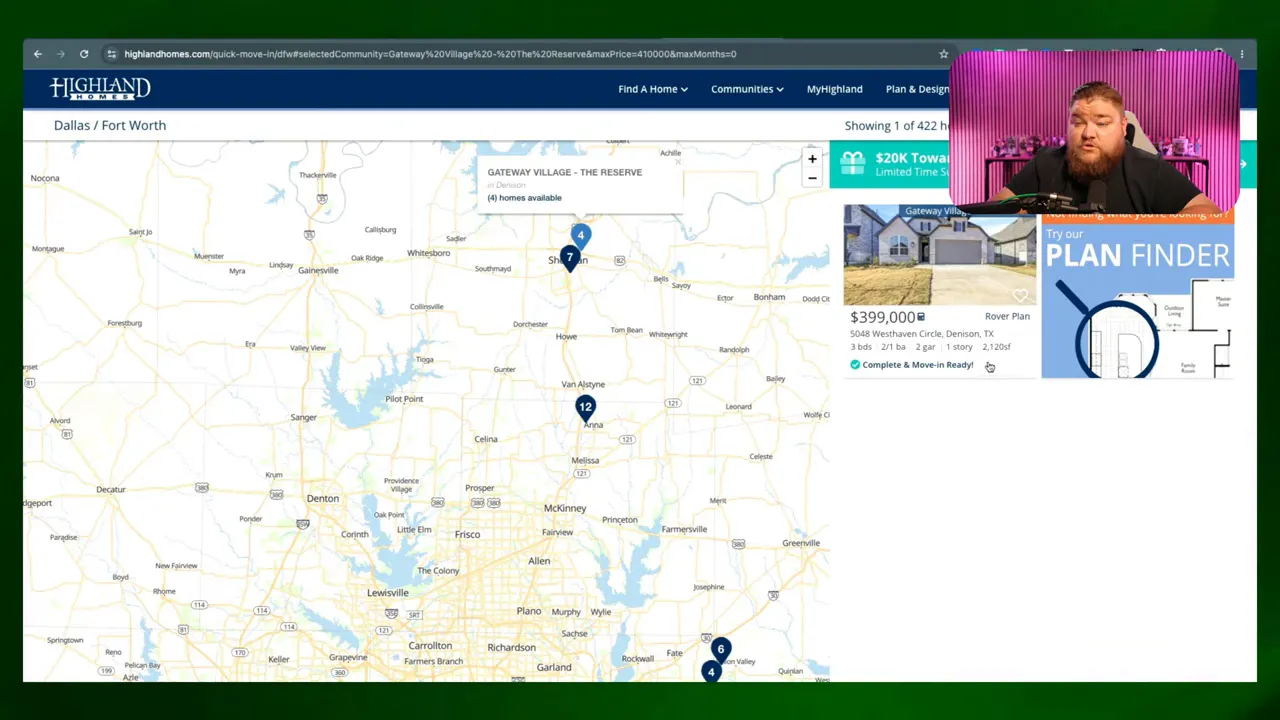This screenshot has width=1280, height=720.
Task: Click the Van Alstyne label on the map
Action: pyautogui.click(x=583, y=385)
